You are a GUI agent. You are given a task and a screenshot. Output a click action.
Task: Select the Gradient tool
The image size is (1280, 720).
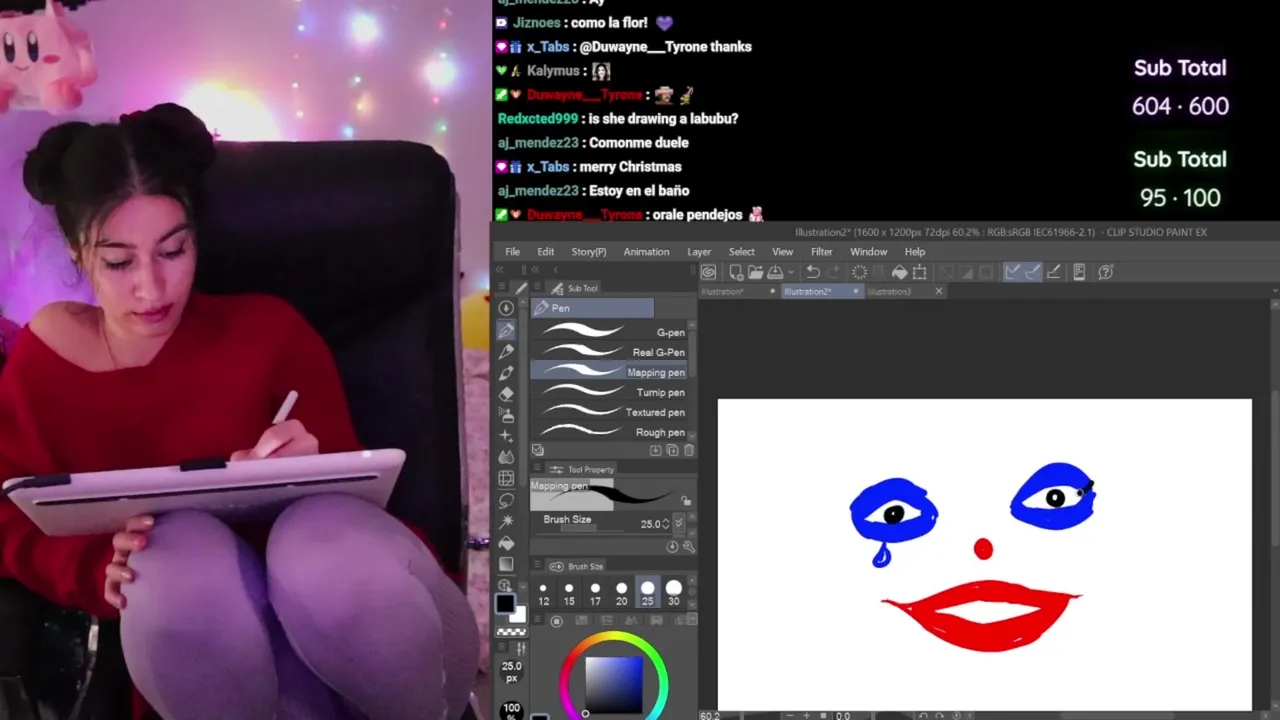click(506, 564)
